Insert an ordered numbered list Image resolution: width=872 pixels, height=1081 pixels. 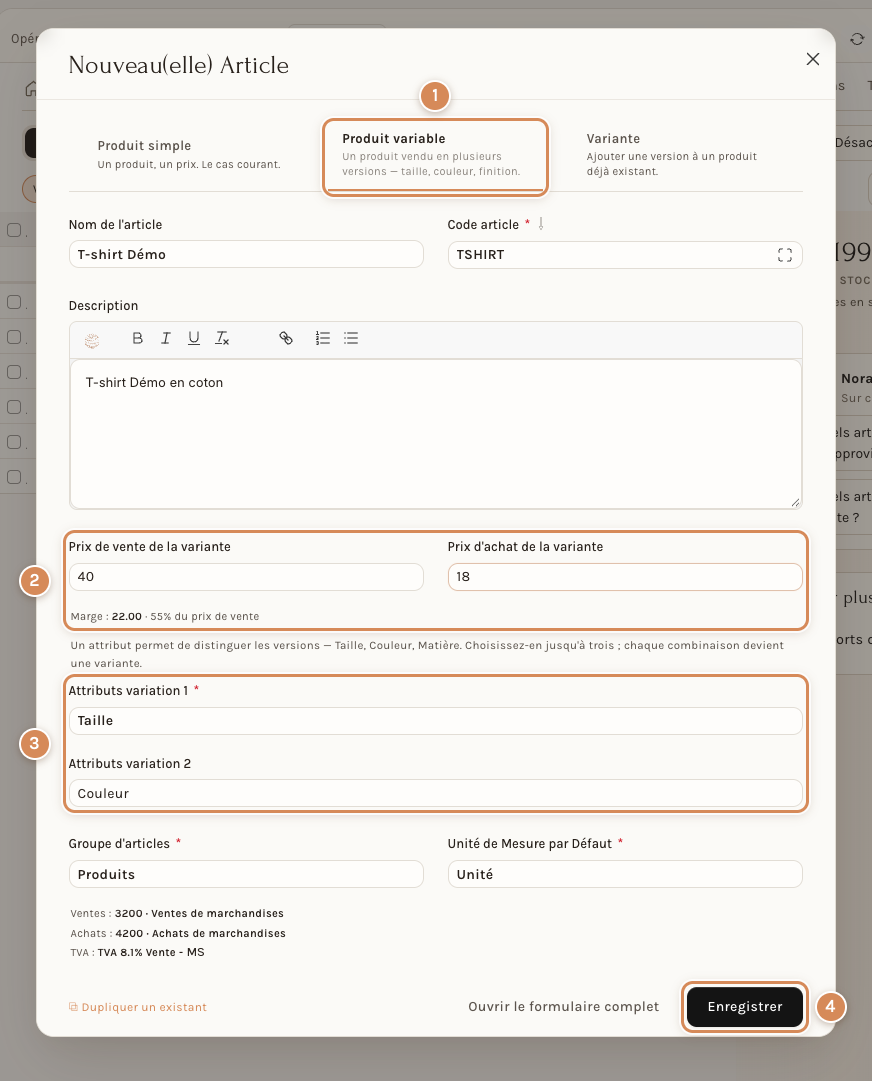tap(323, 338)
